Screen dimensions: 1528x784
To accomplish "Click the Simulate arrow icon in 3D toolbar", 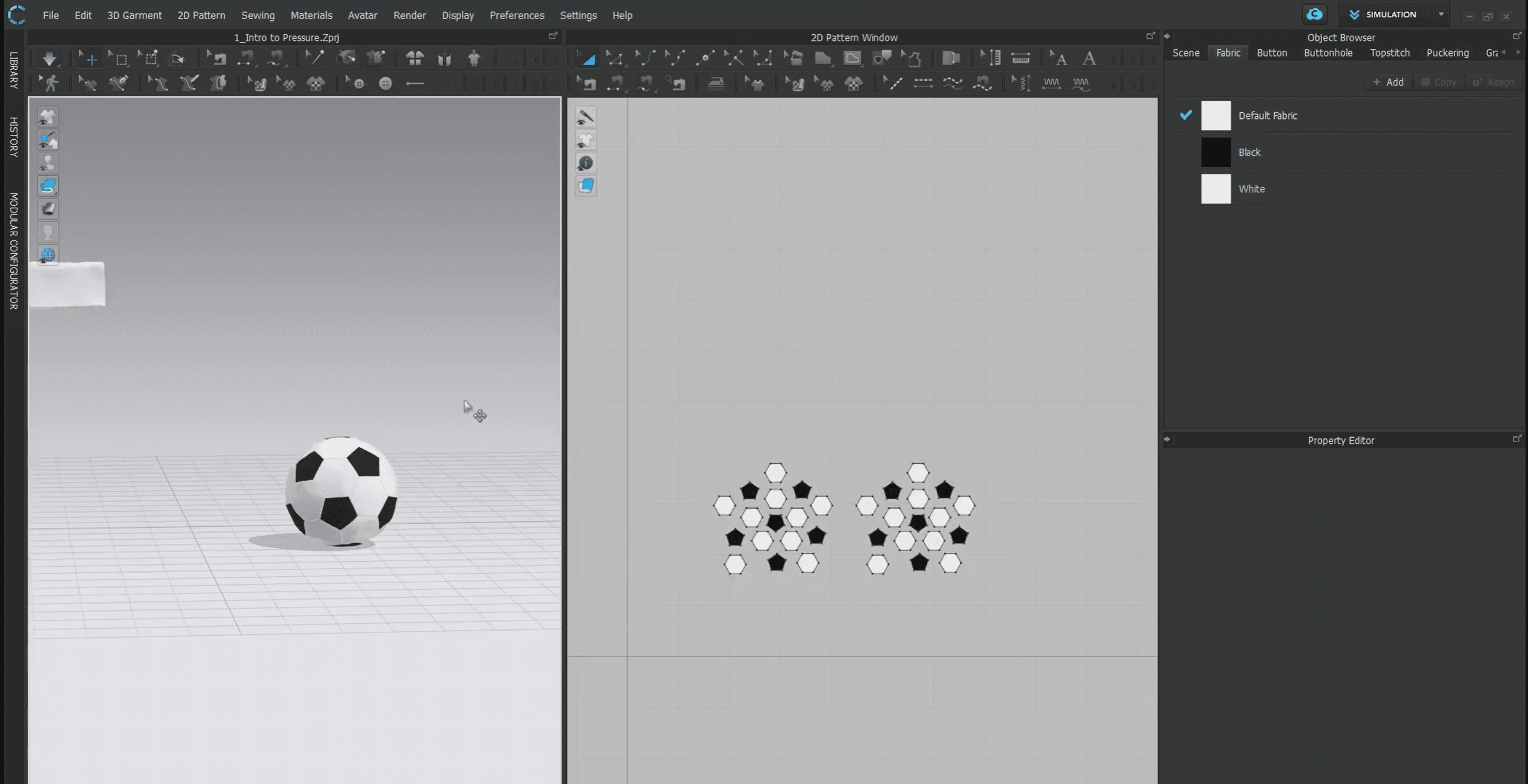I will (x=49, y=59).
